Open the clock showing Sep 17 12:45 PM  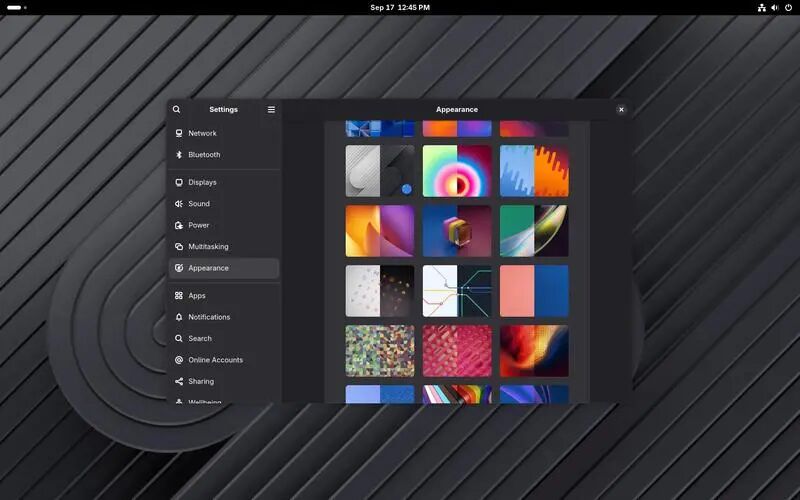tap(400, 8)
